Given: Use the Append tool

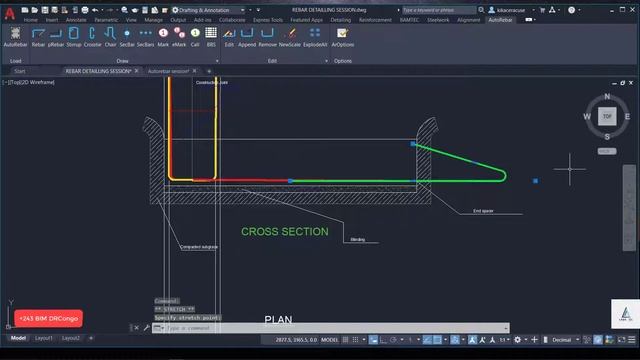Looking at the screenshot, I should click(x=247, y=37).
